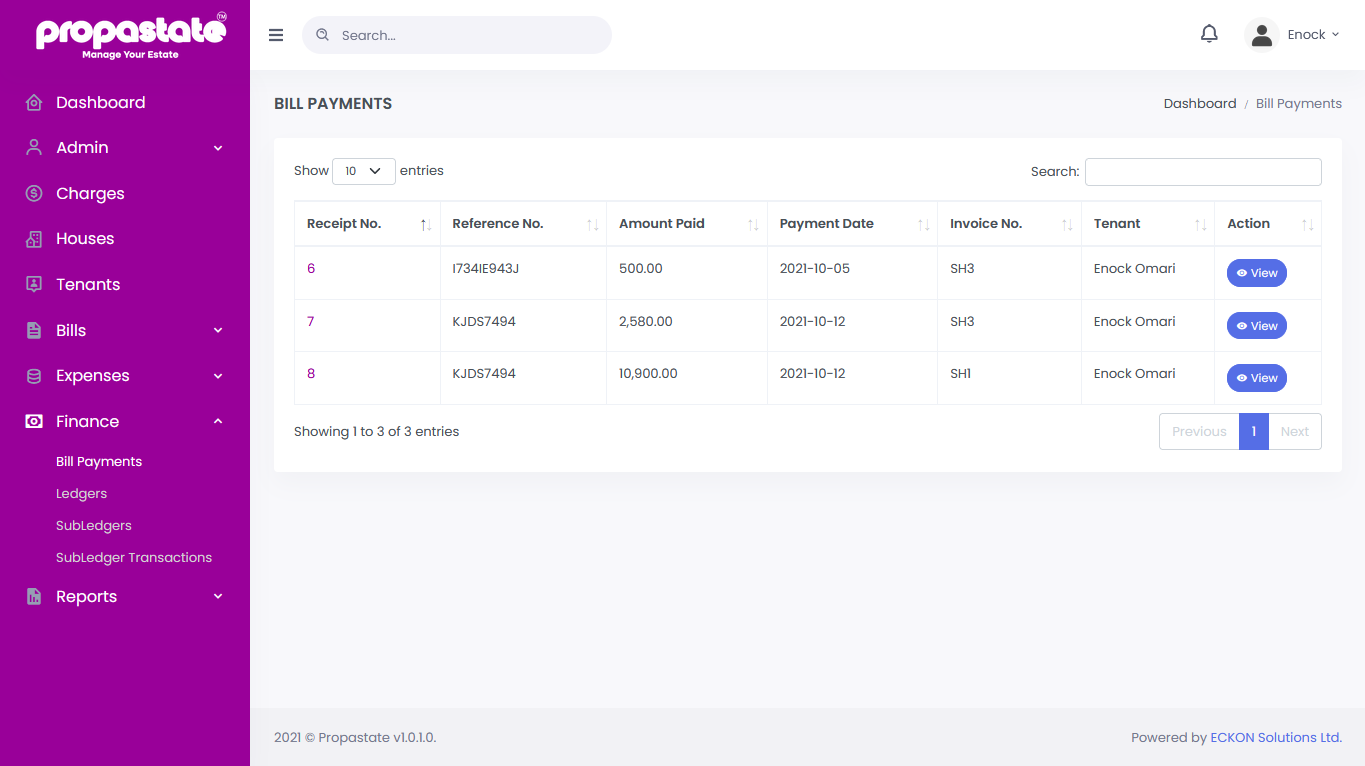
Task: Expand the Admin sidebar menu
Action: [x=125, y=148]
